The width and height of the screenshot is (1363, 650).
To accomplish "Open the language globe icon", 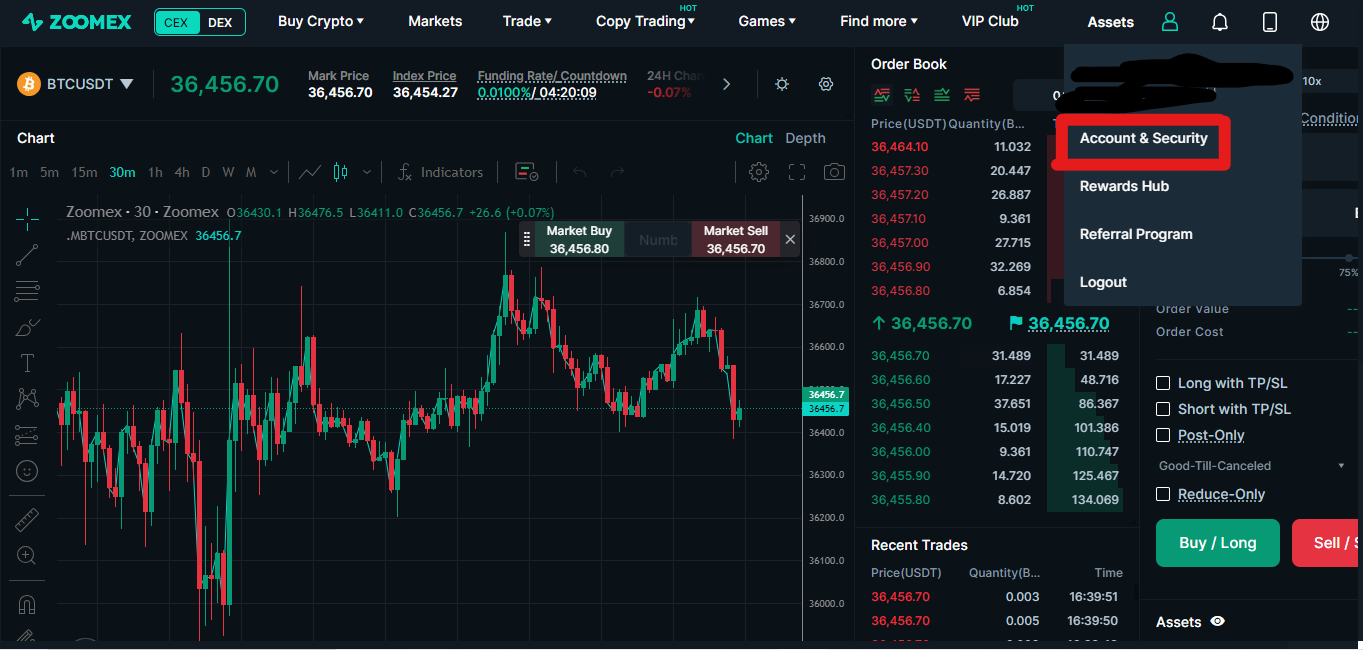I will (1320, 22).
